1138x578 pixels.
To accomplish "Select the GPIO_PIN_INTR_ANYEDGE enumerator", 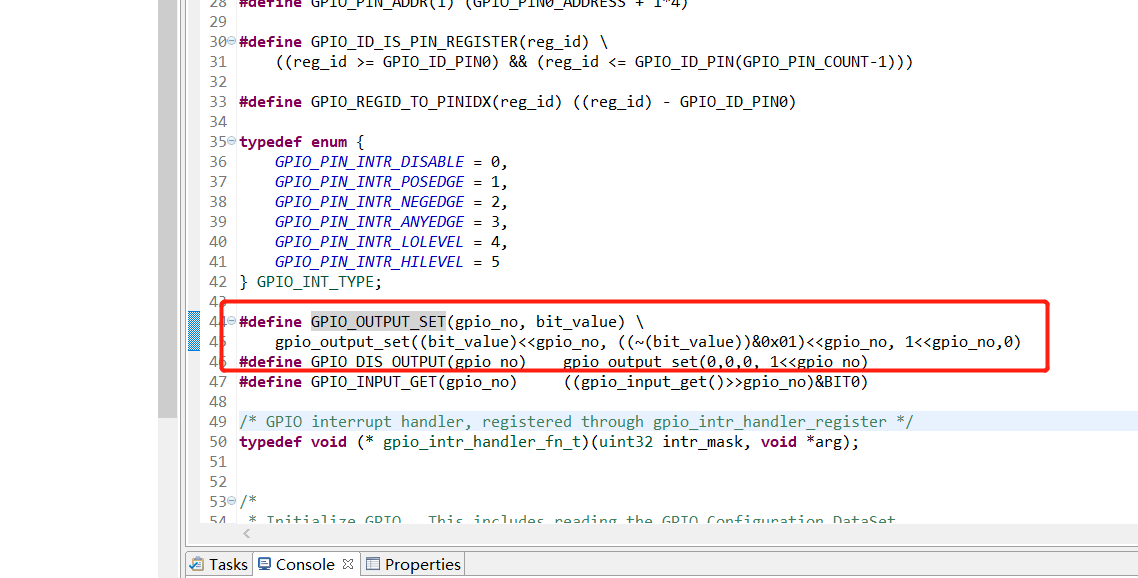I will tap(369, 221).
